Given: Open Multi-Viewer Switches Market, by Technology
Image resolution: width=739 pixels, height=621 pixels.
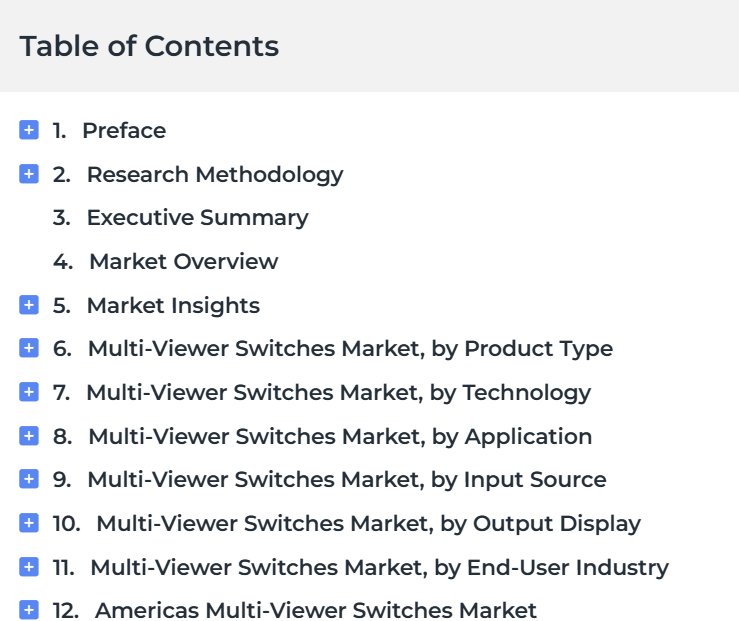Looking at the screenshot, I should tap(338, 393).
